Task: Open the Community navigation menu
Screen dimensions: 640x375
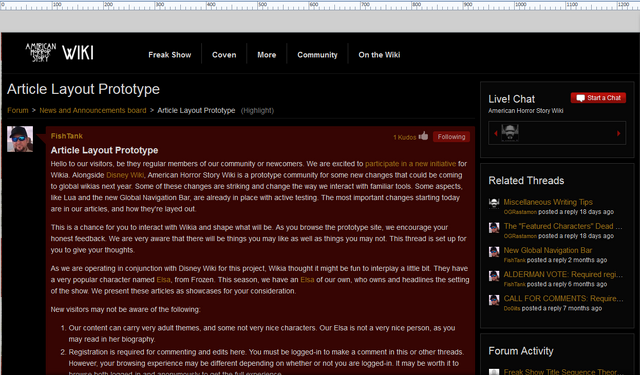Action: (x=317, y=55)
